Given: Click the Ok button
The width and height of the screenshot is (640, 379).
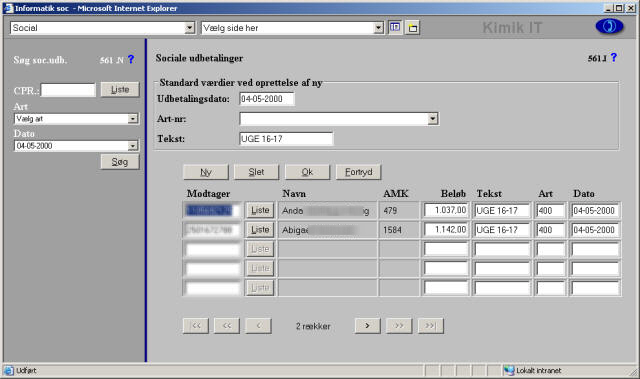Looking at the screenshot, I should [307, 172].
